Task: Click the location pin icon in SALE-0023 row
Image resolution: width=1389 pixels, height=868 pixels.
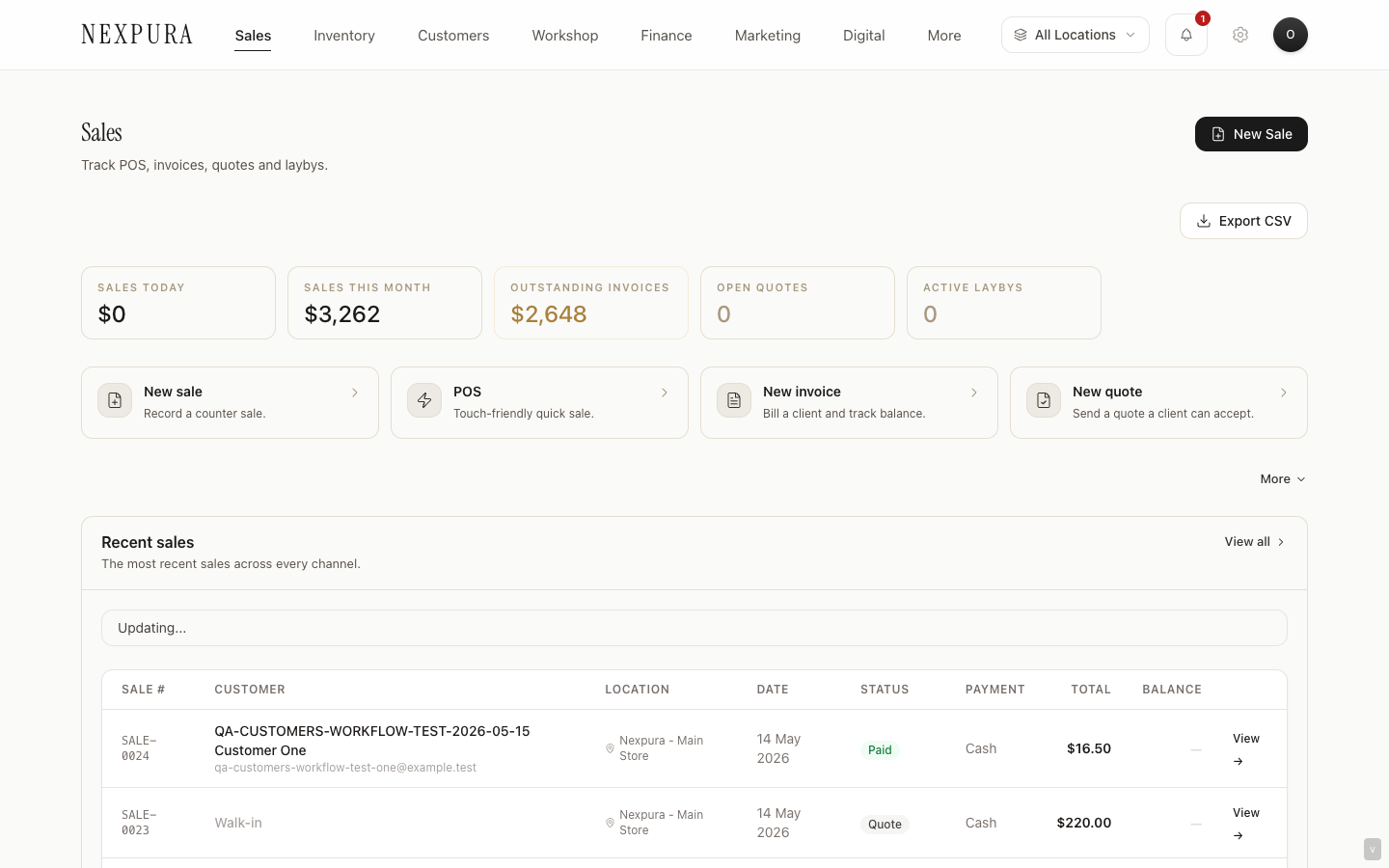Action: pyautogui.click(x=610, y=823)
